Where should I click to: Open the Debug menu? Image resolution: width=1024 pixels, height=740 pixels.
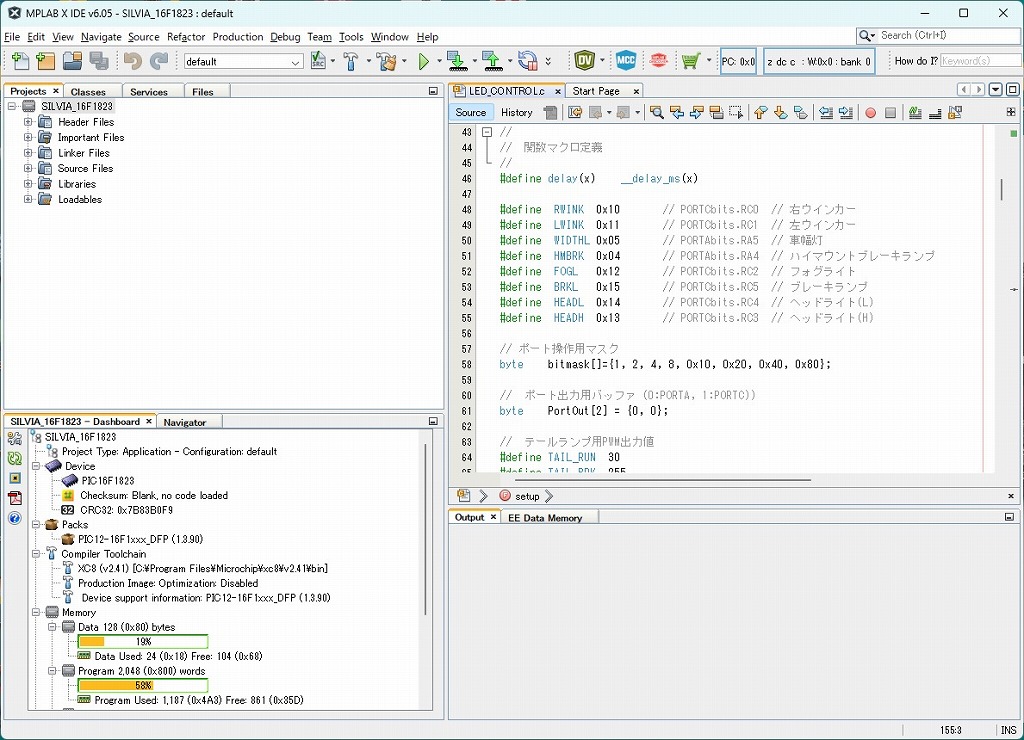coord(285,37)
